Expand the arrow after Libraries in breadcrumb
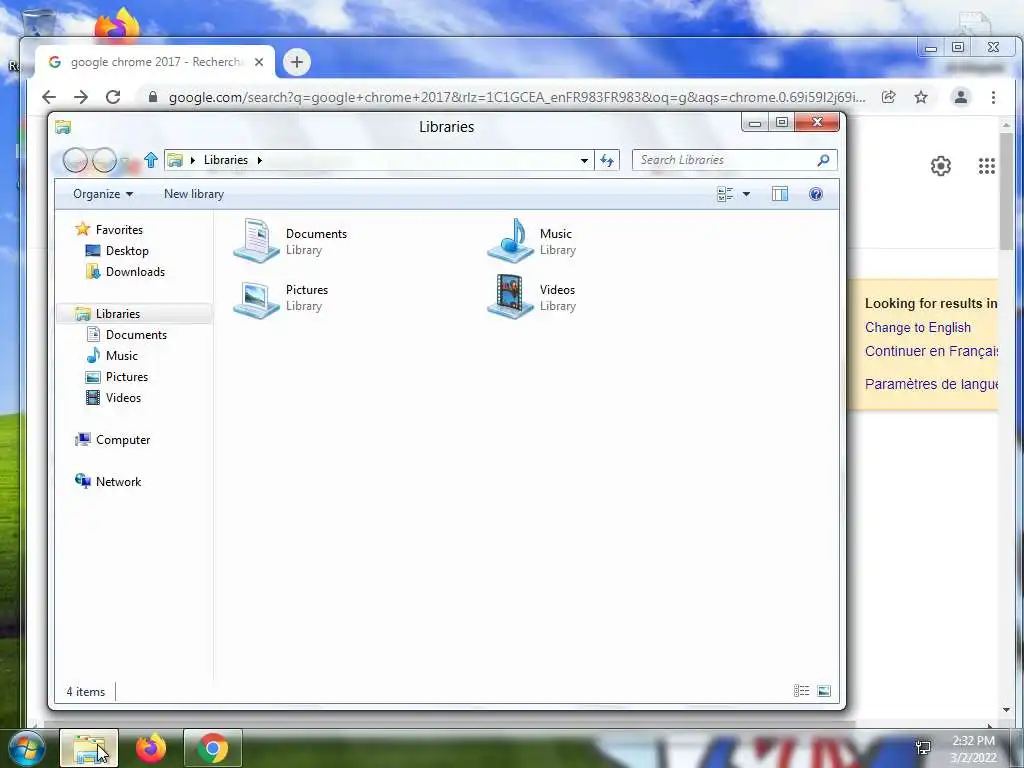This screenshot has width=1024, height=768. (x=259, y=160)
